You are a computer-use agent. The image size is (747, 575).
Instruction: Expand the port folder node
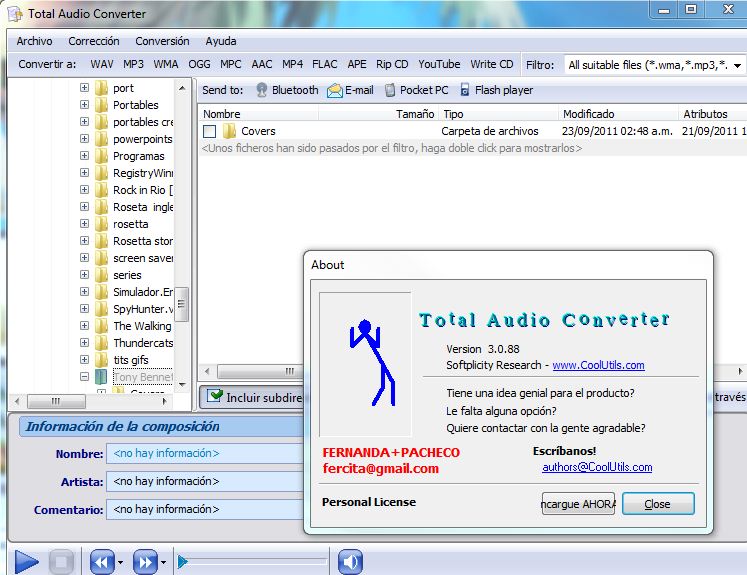coord(84,88)
